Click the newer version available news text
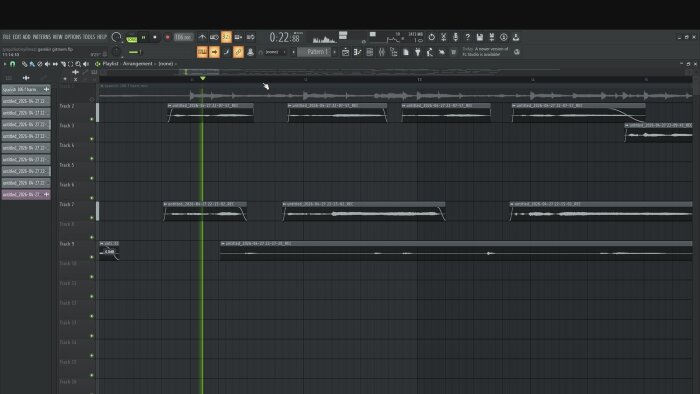 coord(485,51)
